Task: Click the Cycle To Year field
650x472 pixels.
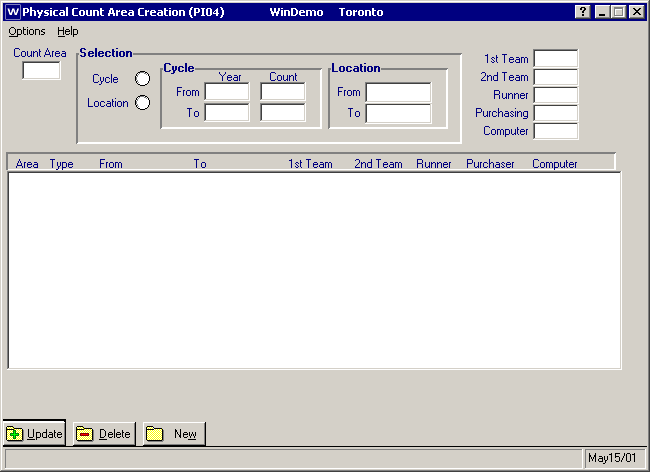Action: [x=227, y=113]
